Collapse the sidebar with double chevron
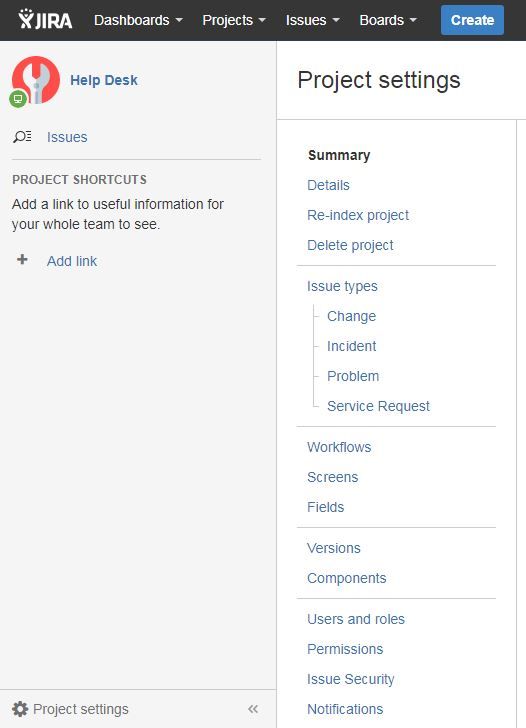 (253, 709)
